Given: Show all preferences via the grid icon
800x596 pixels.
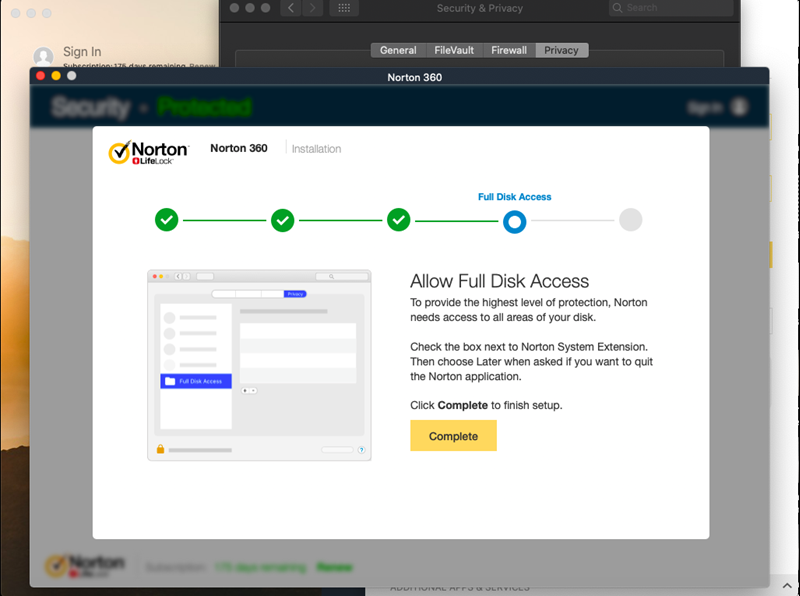Looking at the screenshot, I should pos(344,8).
